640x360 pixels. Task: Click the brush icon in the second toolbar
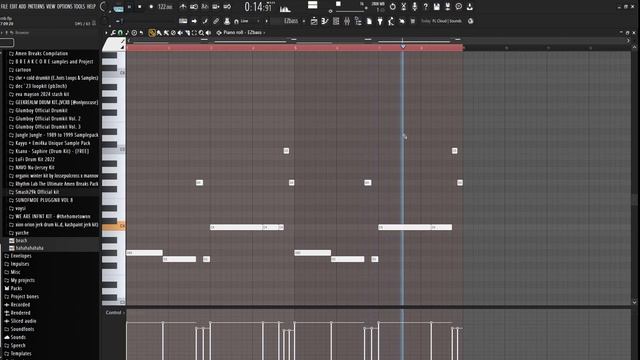pos(205,21)
